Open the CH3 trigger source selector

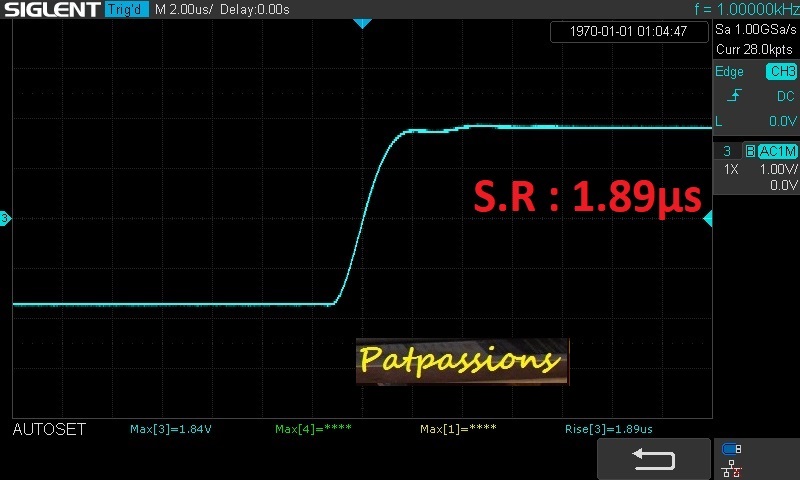coord(781,72)
